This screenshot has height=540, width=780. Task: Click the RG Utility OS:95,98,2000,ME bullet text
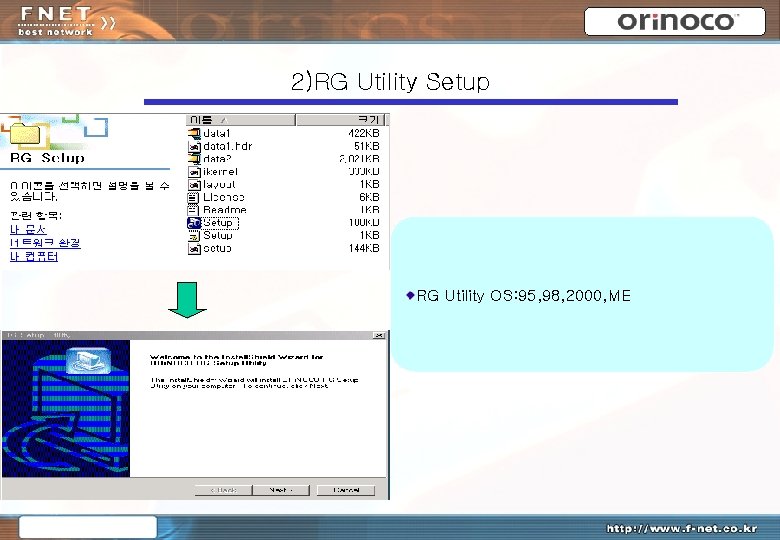(x=523, y=296)
